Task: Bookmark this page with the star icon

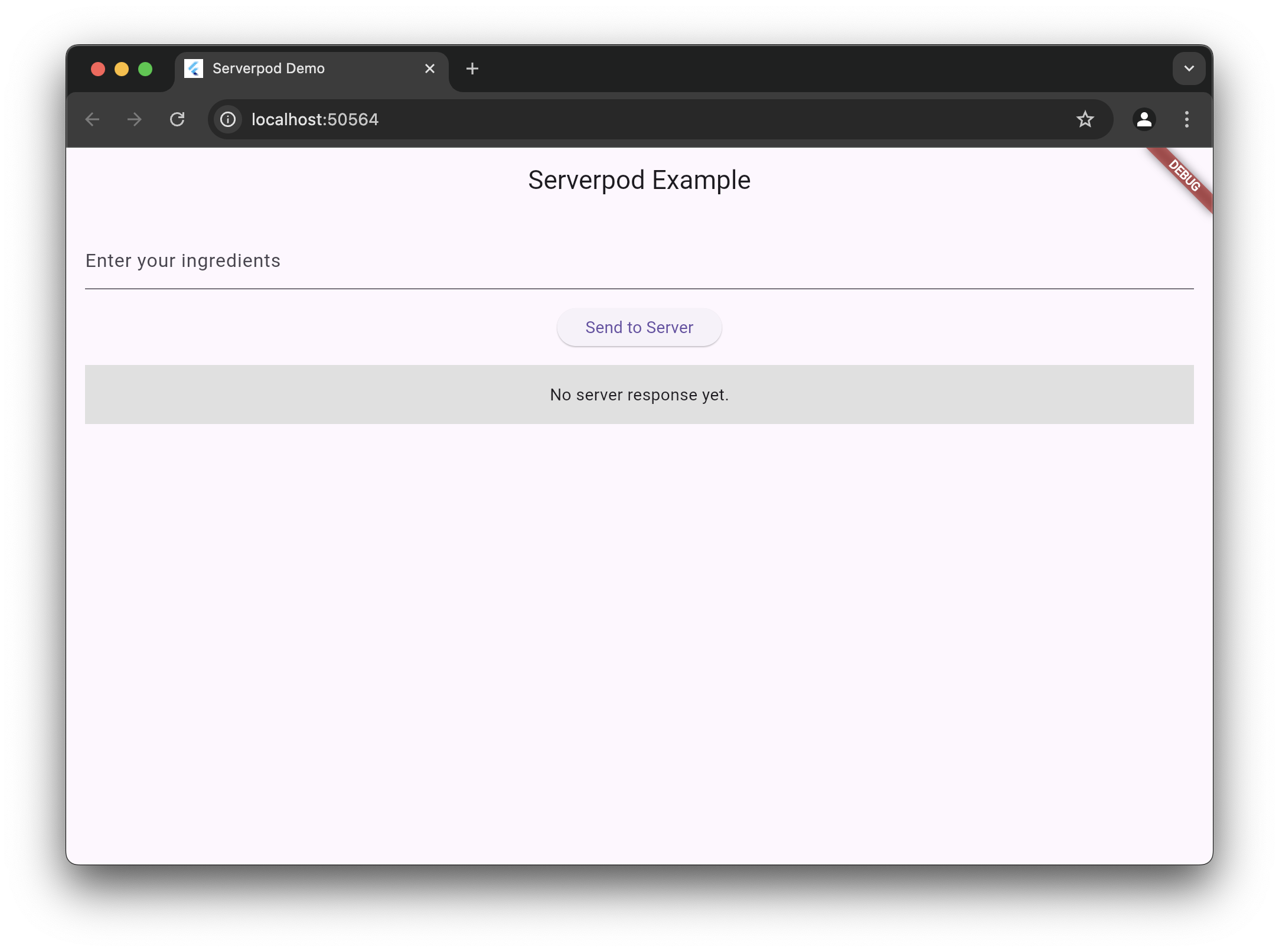Action: click(1085, 119)
